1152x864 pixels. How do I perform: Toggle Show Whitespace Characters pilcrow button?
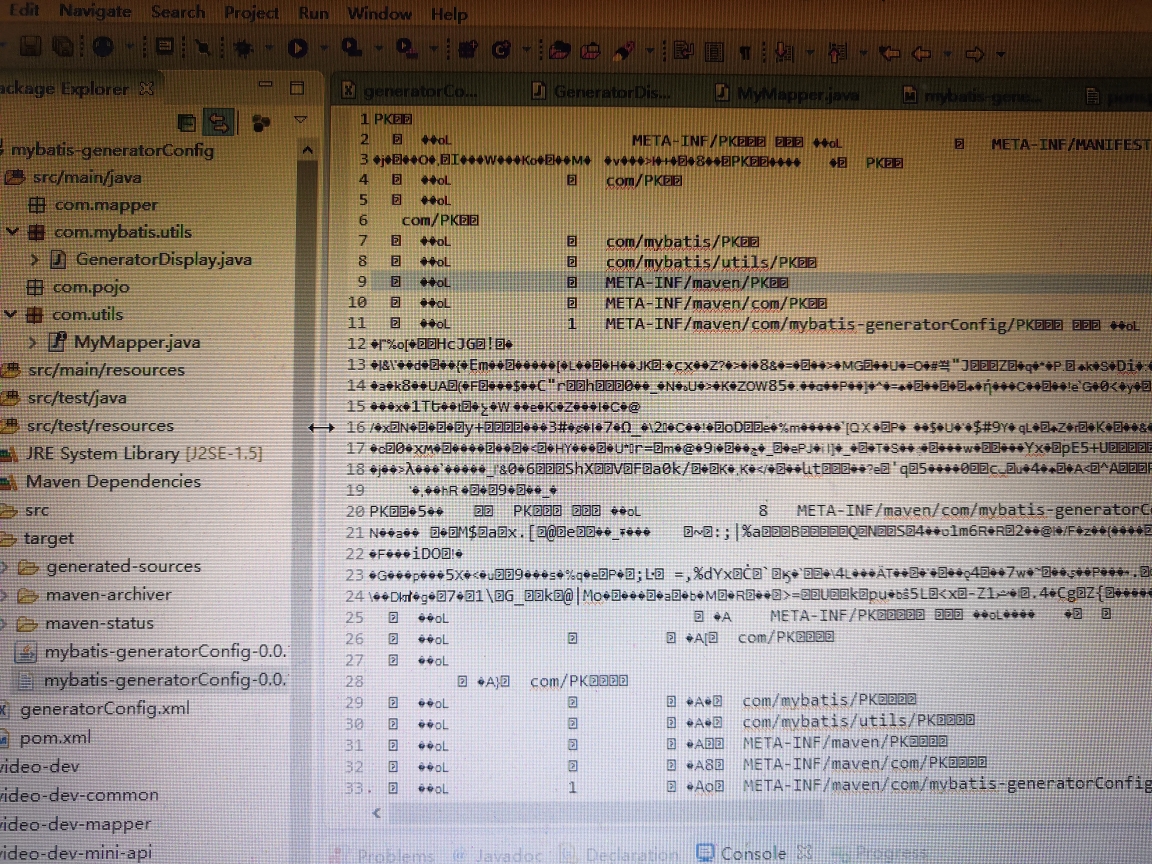click(745, 52)
